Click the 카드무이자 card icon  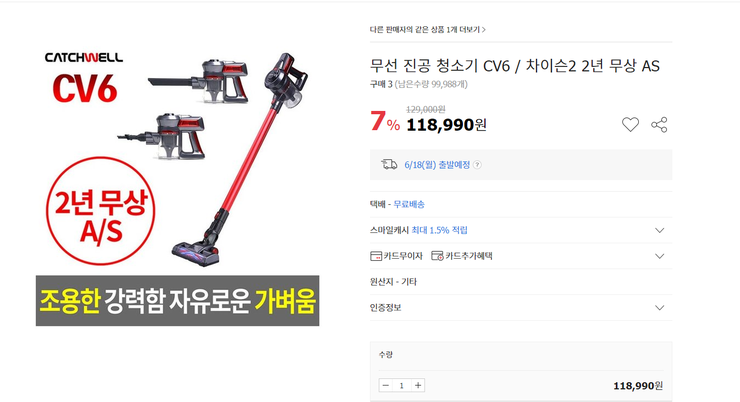(x=376, y=256)
